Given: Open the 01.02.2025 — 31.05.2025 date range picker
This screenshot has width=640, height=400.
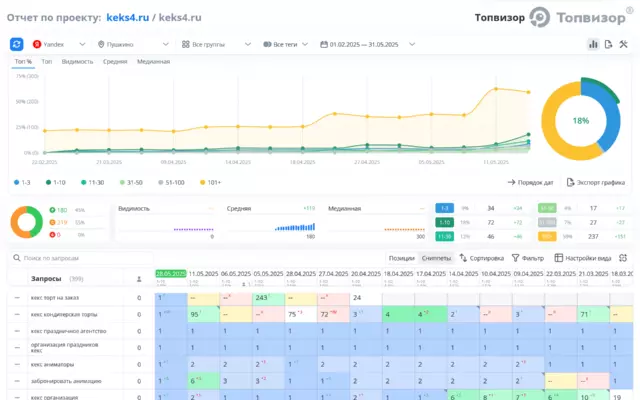Looking at the screenshot, I should click(367, 44).
